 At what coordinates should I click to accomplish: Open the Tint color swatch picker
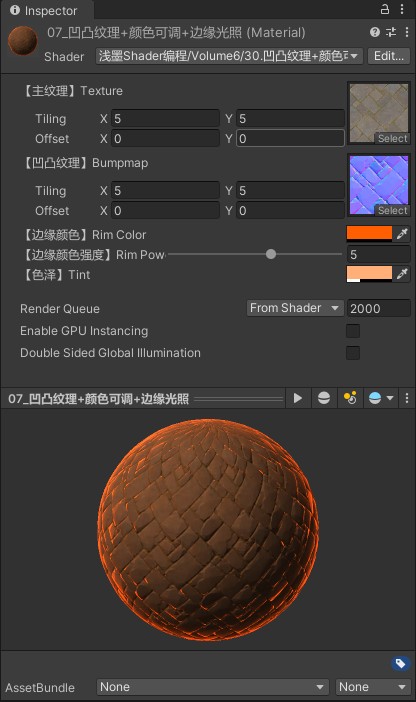(369, 274)
